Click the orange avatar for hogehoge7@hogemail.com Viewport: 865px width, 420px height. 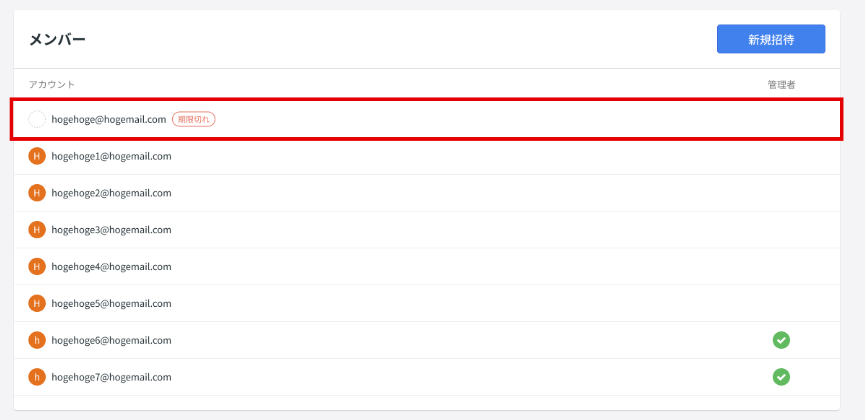[x=37, y=378]
